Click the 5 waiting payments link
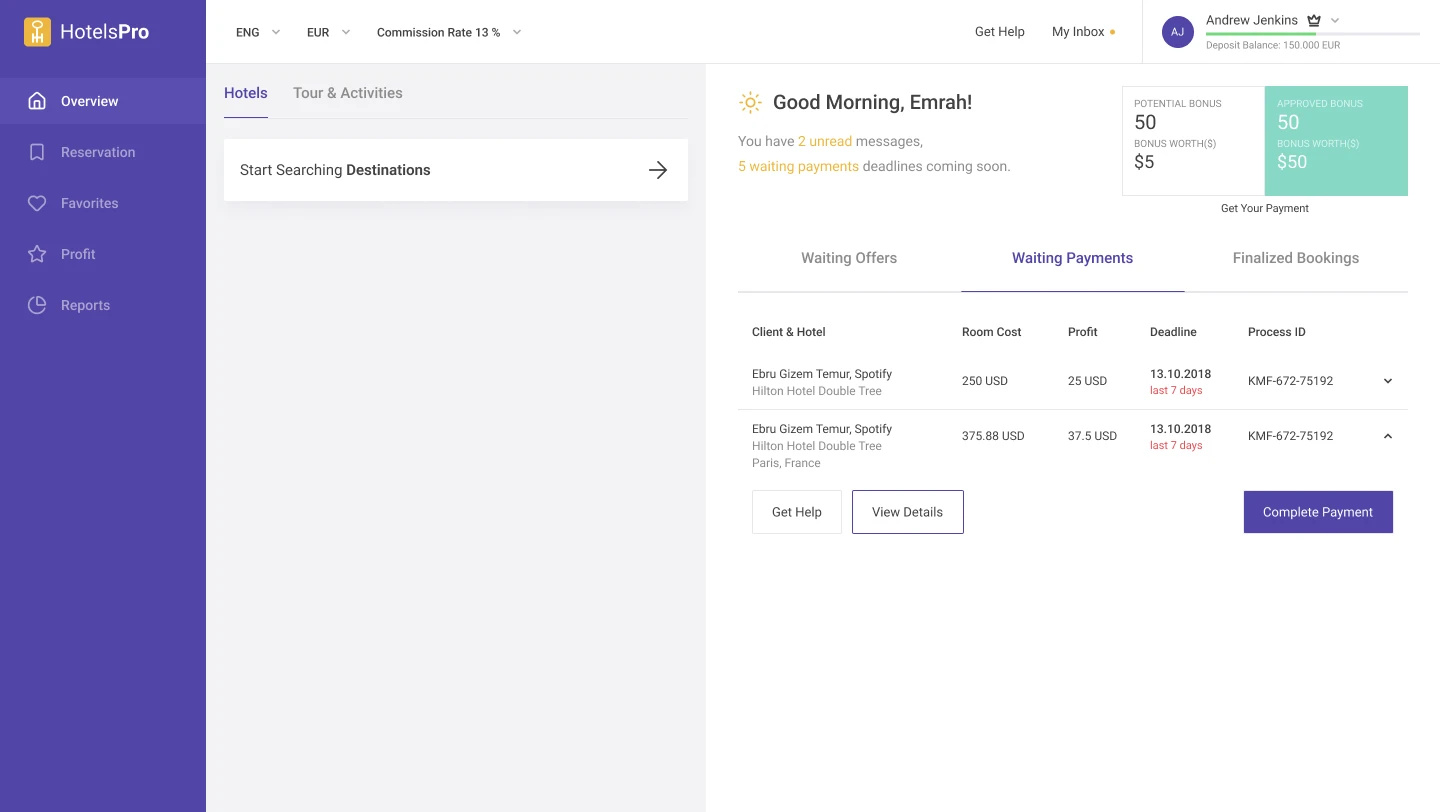This screenshot has width=1440, height=812. click(798, 166)
